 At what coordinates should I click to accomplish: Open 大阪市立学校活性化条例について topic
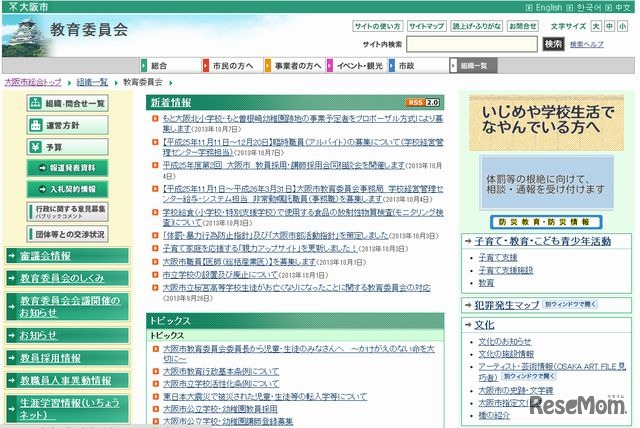[221, 384]
